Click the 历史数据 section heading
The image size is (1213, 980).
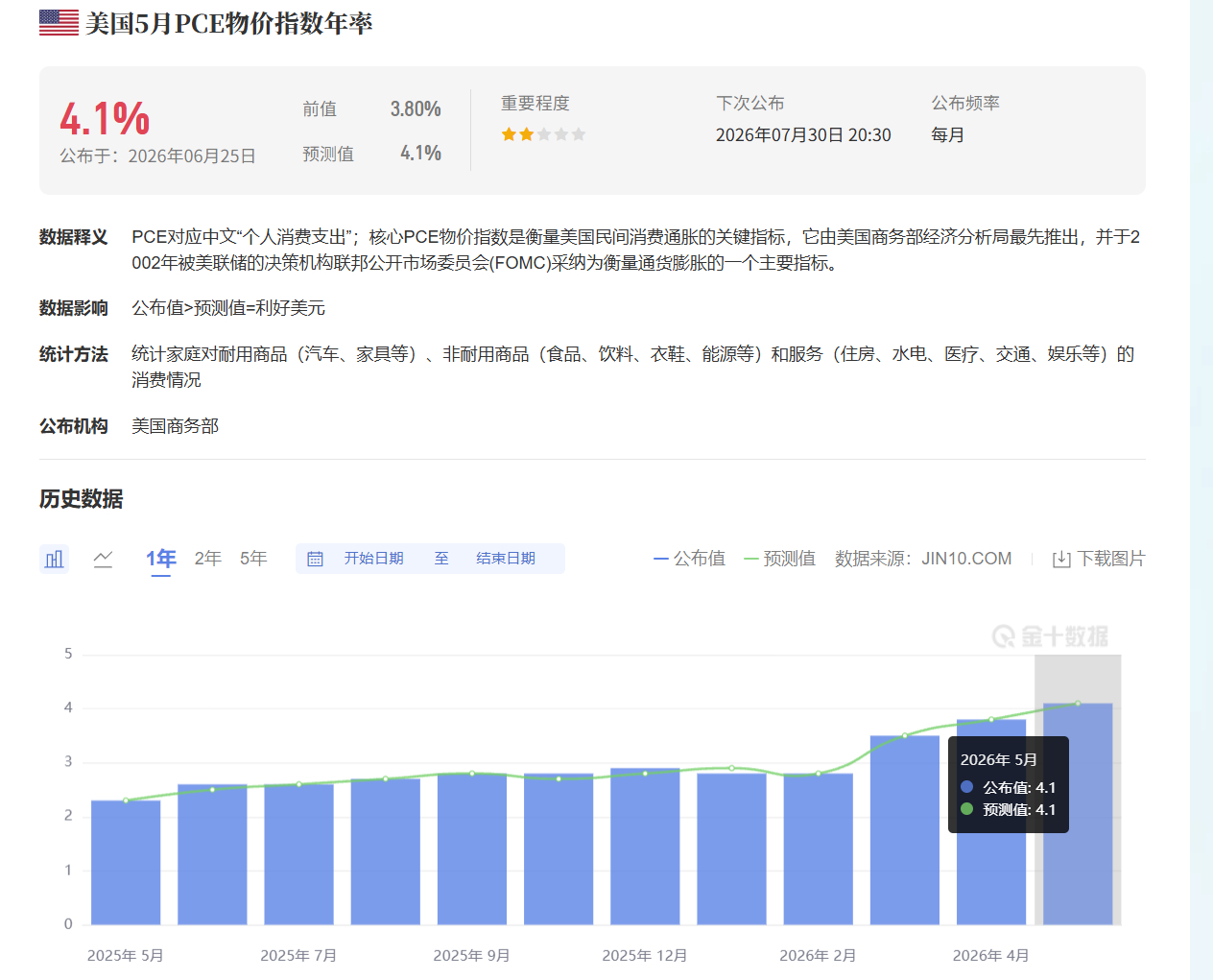(82, 499)
